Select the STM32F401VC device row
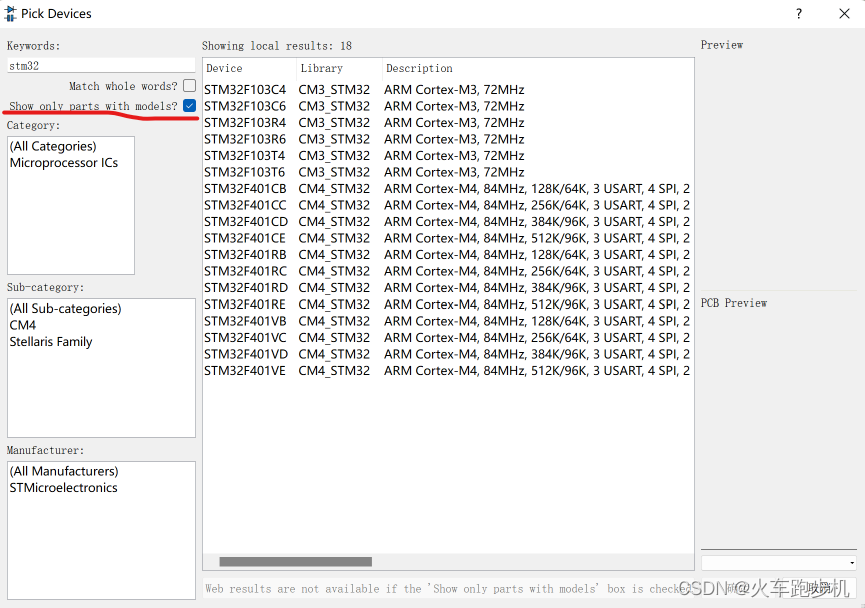The image size is (865, 608). (447, 338)
